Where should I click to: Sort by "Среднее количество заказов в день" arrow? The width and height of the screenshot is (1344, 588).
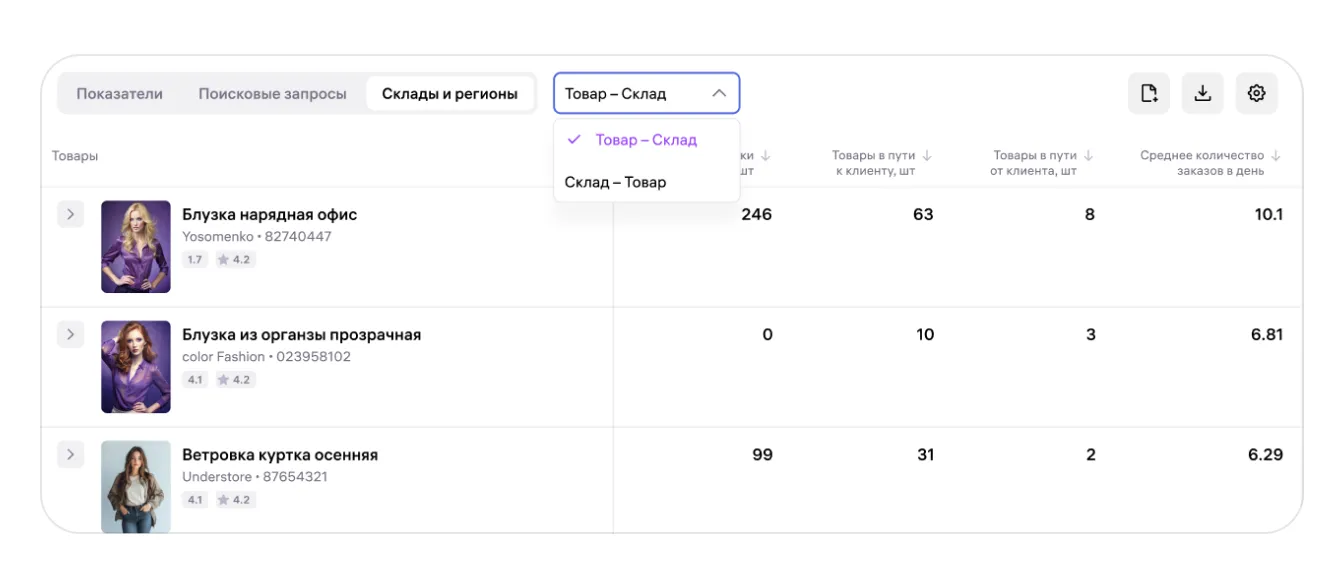1276,156
